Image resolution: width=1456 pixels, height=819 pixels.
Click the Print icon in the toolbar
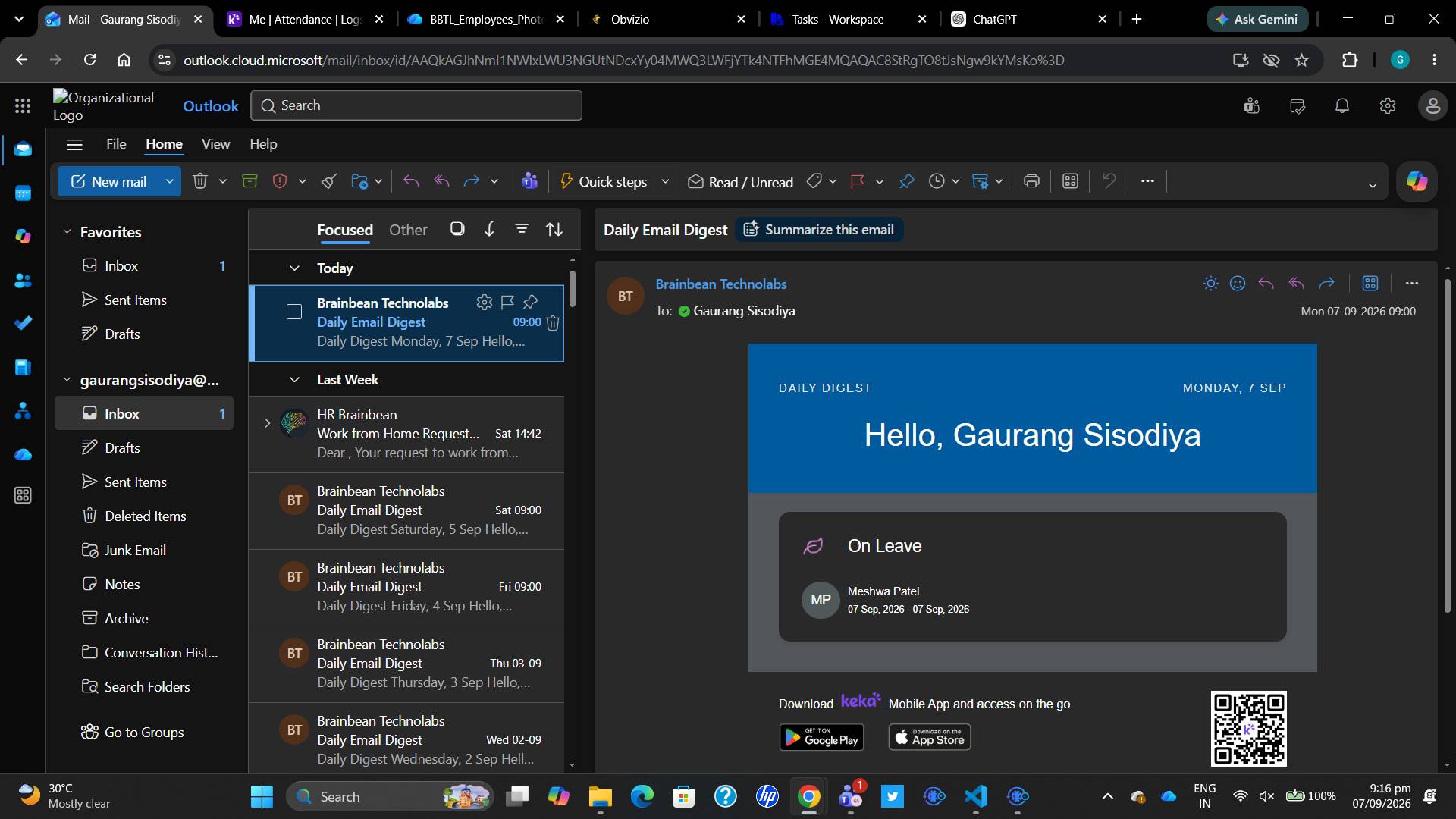pyautogui.click(x=1031, y=181)
